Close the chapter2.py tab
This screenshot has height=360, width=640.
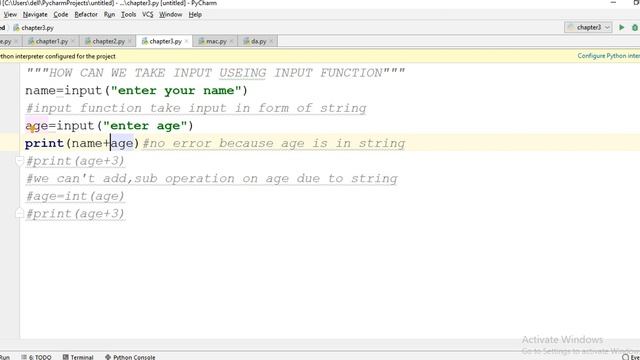[129, 41]
